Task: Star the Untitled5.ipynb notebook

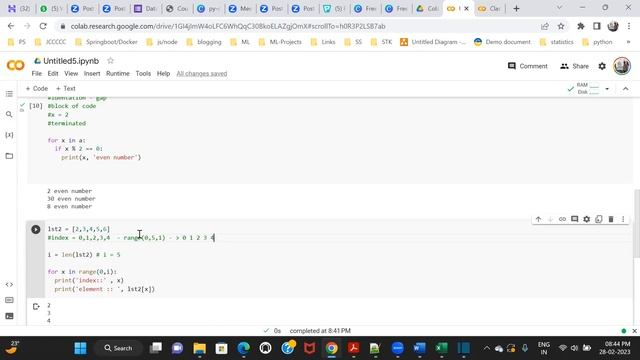Action: pos(110,61)
